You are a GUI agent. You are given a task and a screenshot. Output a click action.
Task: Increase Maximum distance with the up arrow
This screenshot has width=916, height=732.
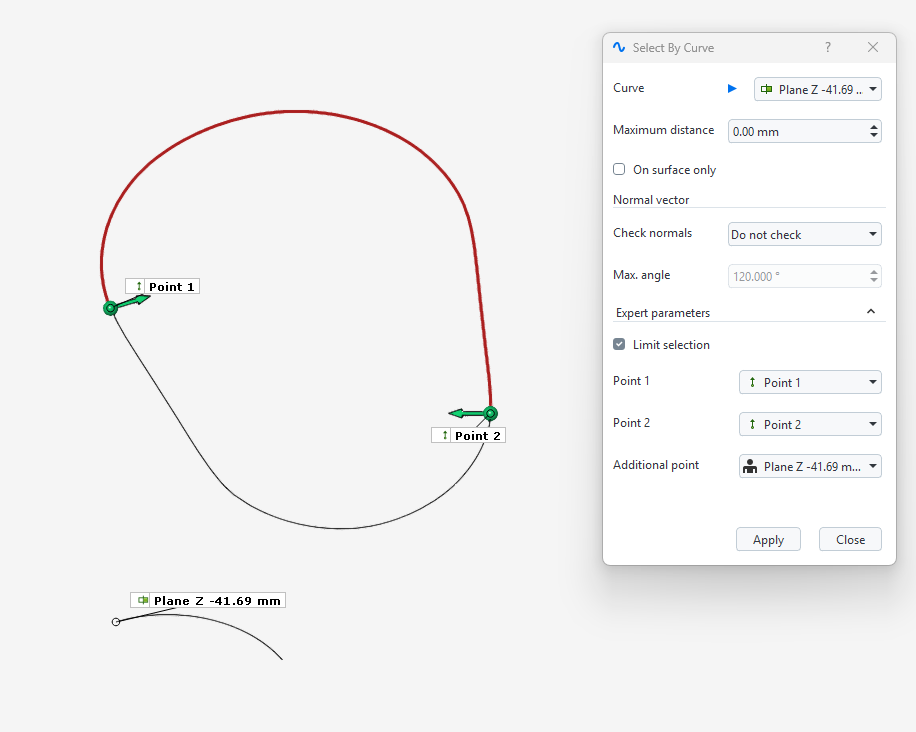click(x=874, y=126)
